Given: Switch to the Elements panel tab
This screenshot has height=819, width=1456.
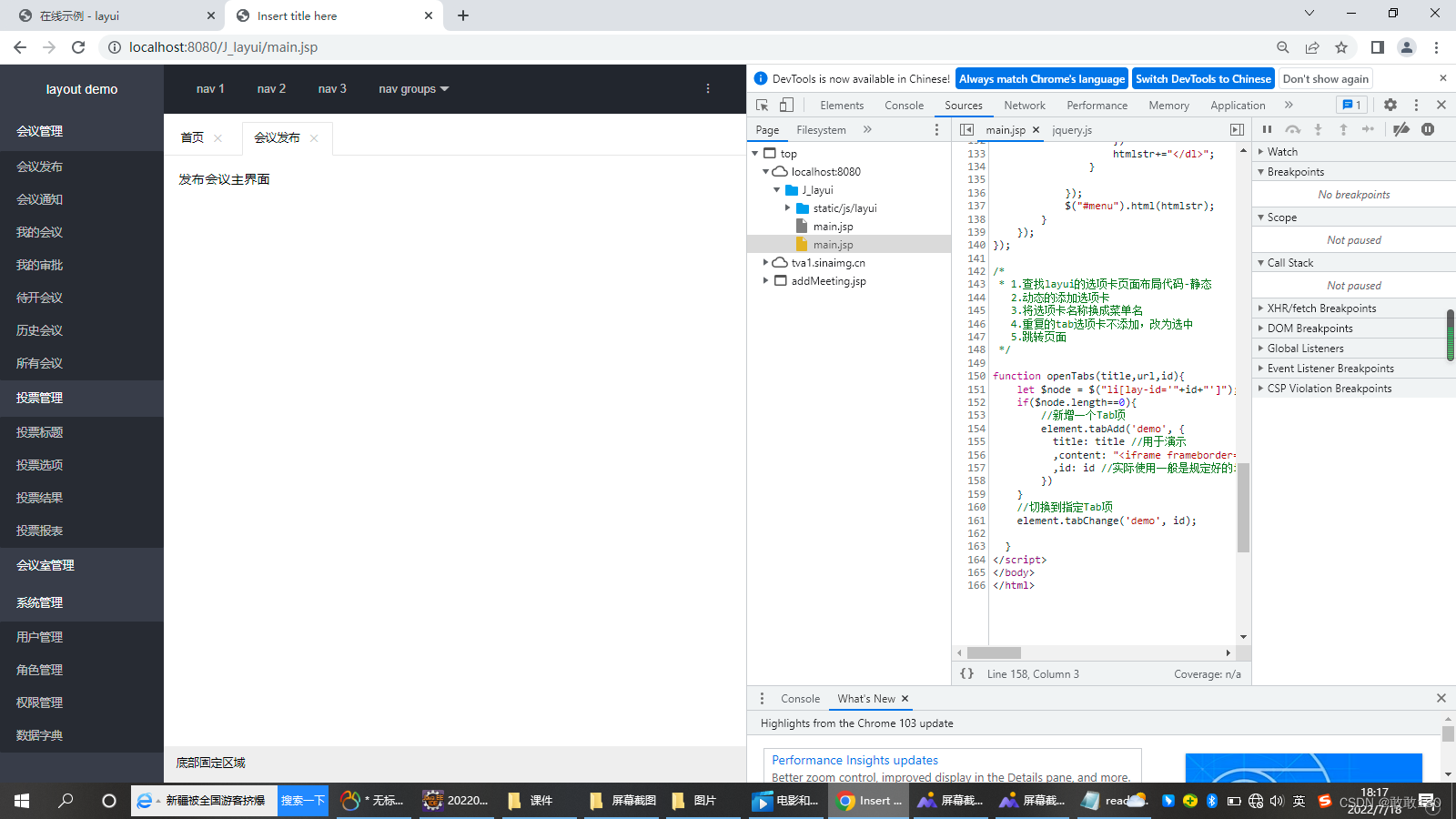Looking at the screenshot, I should point(842,105).
